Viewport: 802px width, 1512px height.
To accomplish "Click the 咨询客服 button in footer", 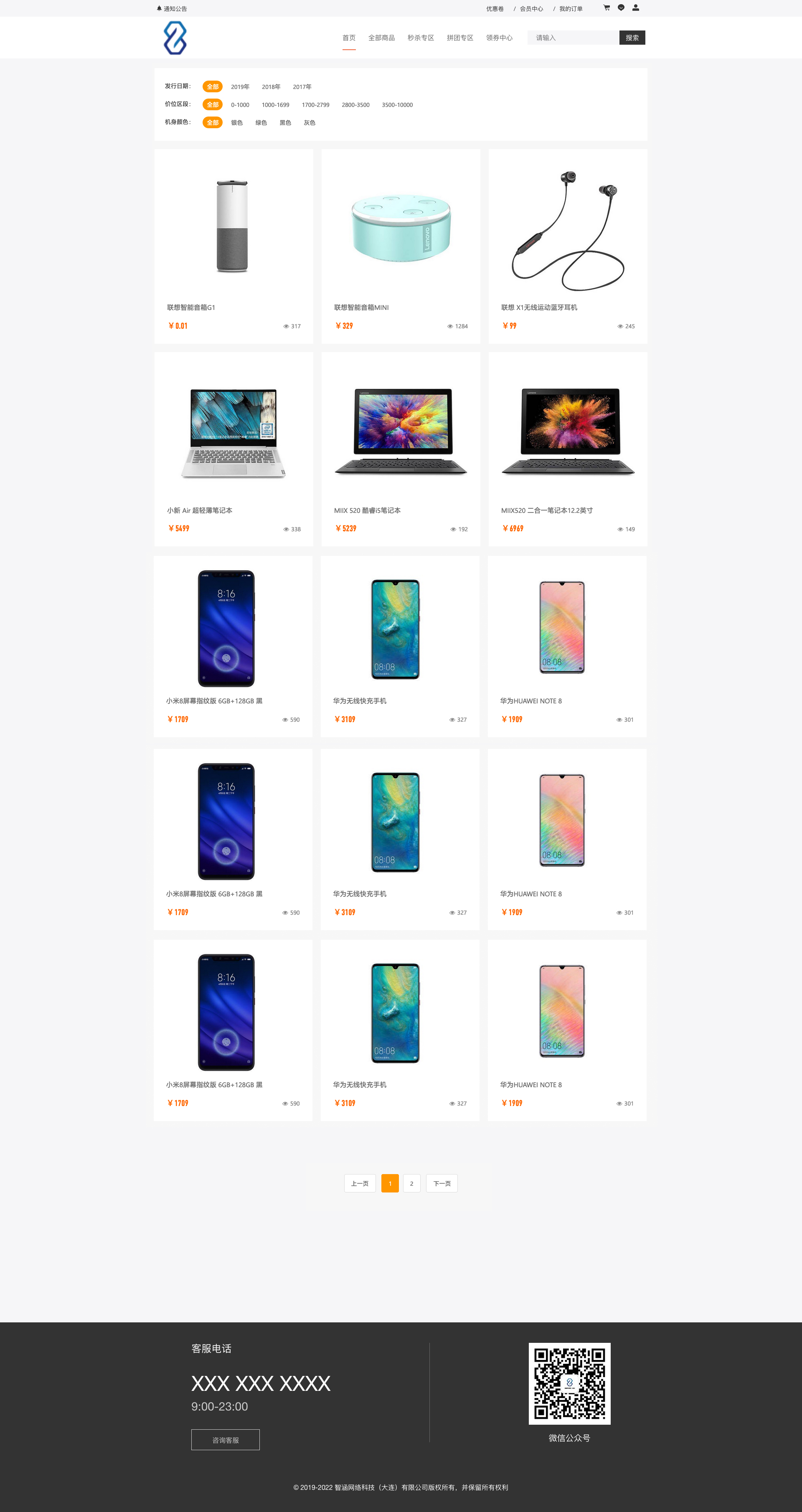I will [226, 1439].
